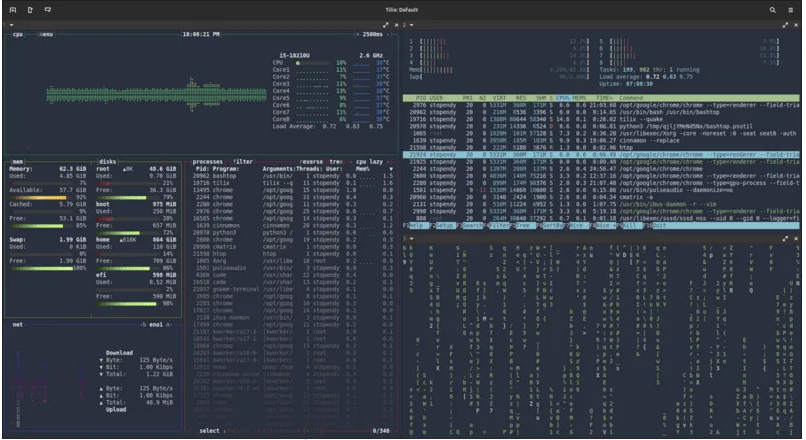Image resolution: width=806 pixels, height=440 pixels.
Task: Open the Tilix sessions sidebar icon
Action: 12,8
